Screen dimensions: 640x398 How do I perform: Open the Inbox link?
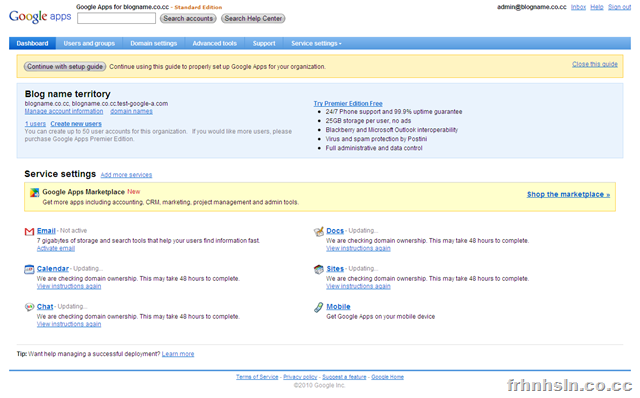(x=578, y=7)
